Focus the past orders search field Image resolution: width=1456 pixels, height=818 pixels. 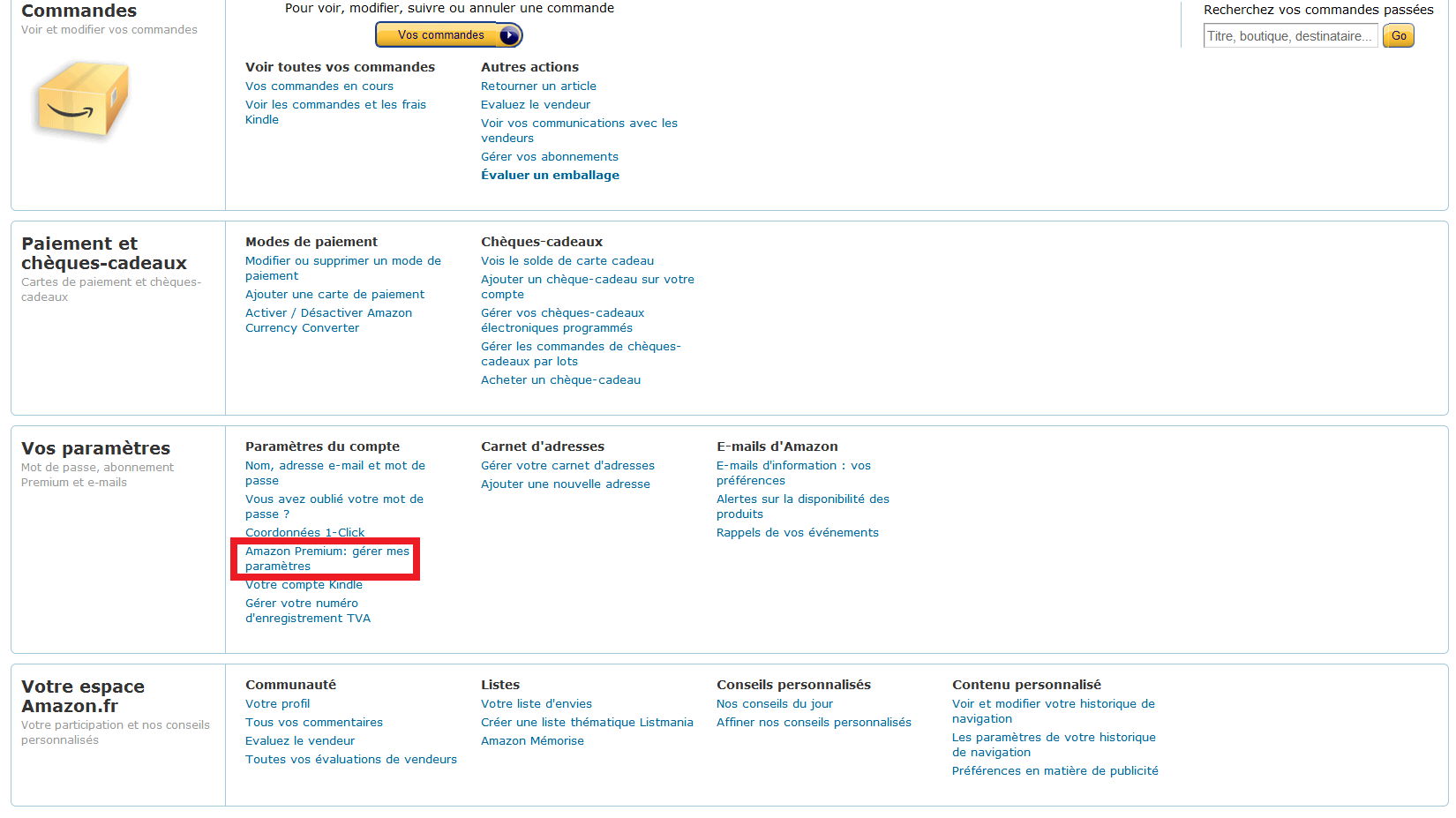pos(1289,36)
